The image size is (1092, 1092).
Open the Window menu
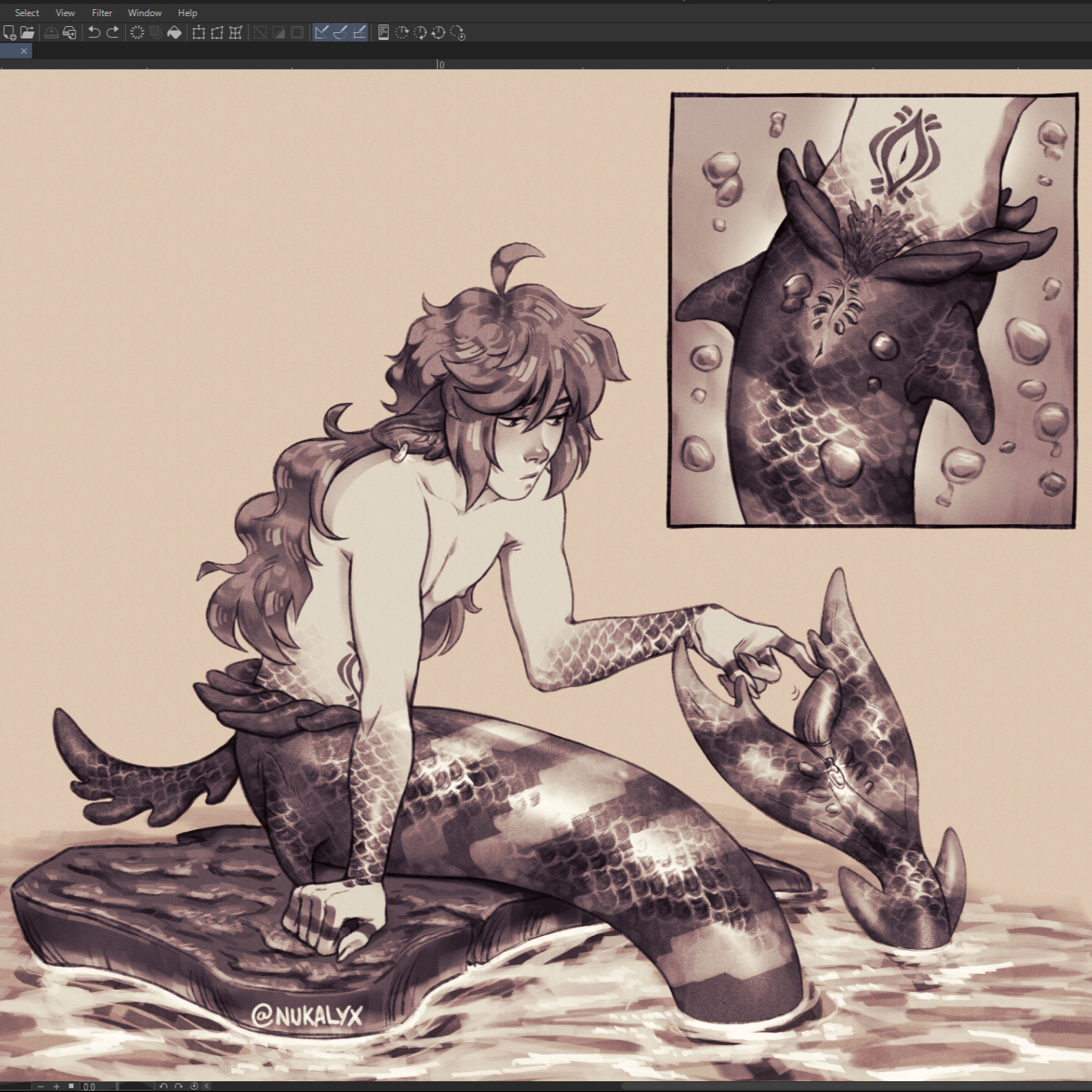coord(144,13)
